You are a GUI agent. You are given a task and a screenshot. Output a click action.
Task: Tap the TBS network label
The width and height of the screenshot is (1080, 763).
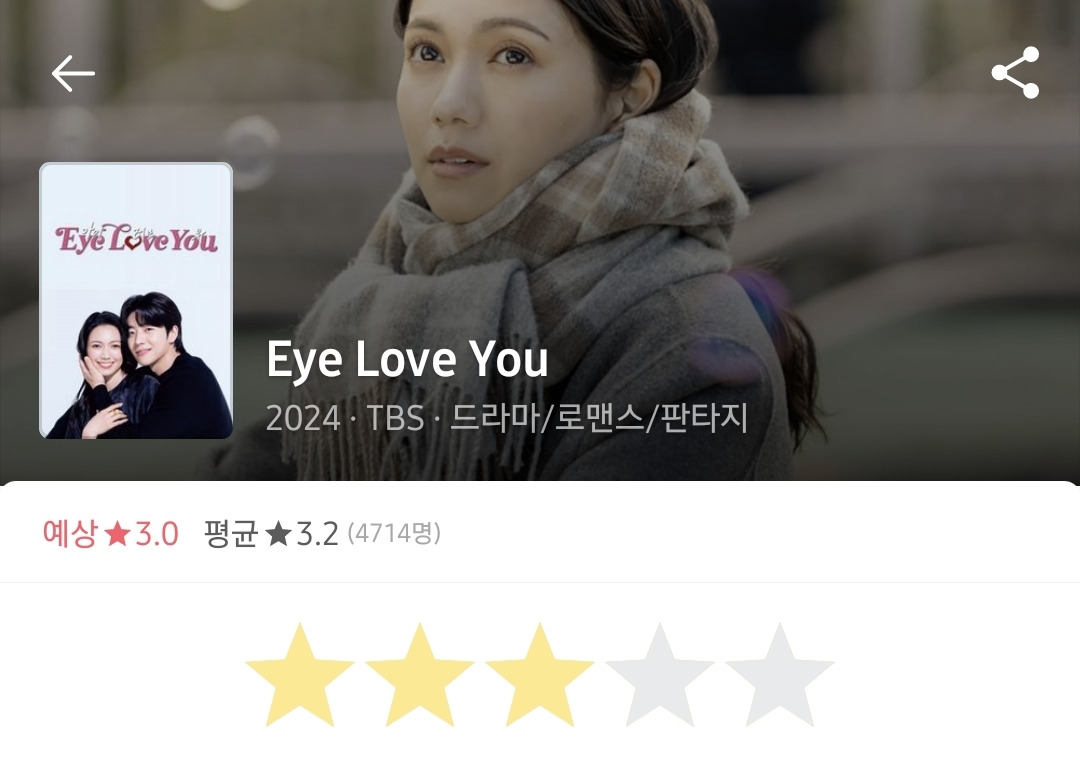395,418
